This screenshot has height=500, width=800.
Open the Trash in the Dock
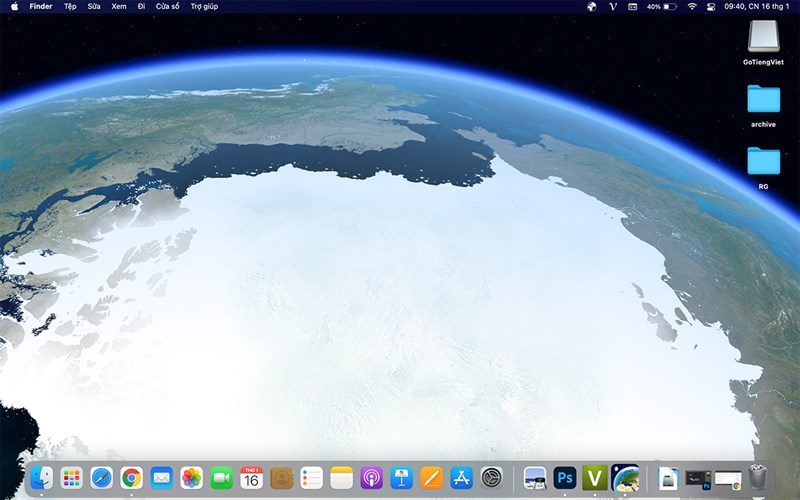[x=758, y=478]
